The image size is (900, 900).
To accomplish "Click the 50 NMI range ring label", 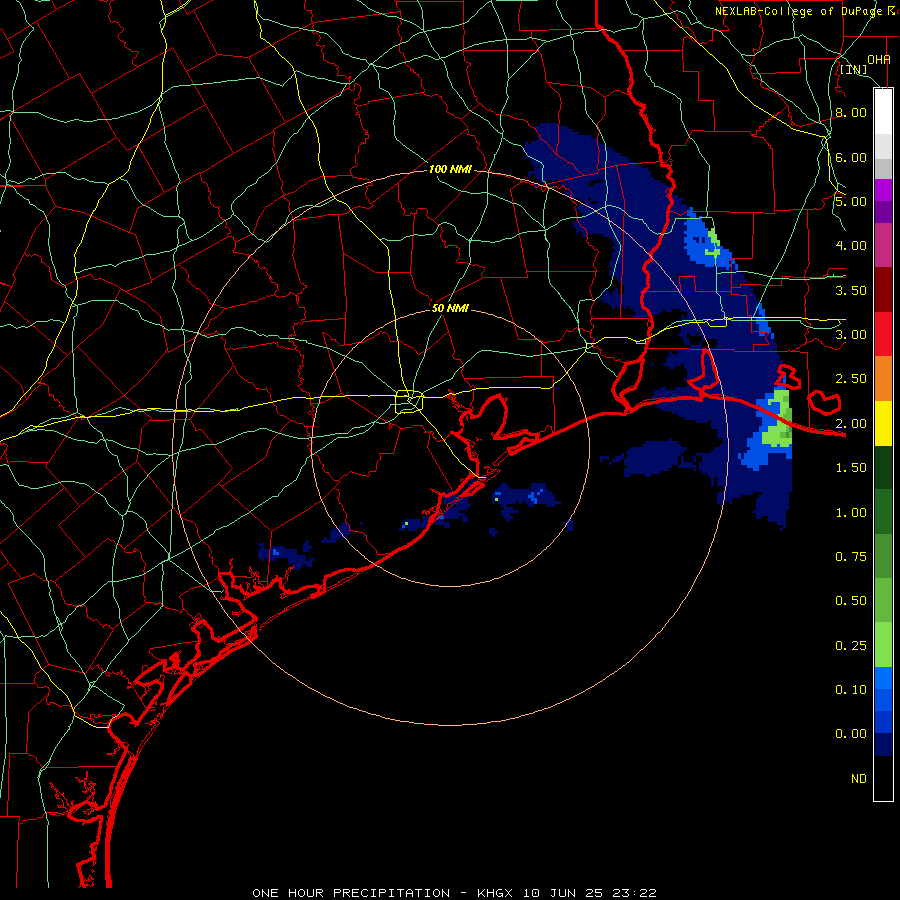I will (x=451, y=308).
